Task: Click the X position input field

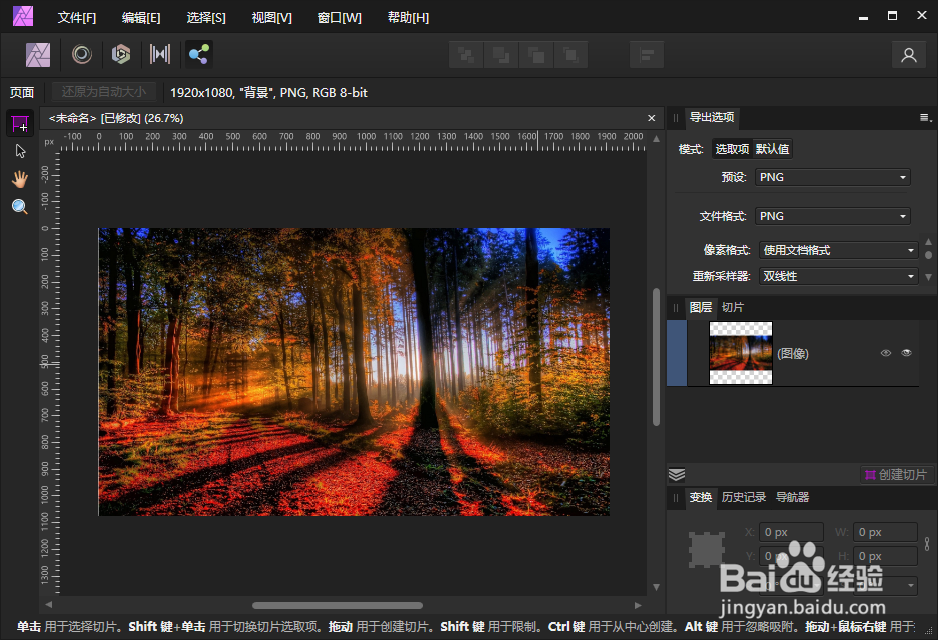Action: click(791, 531)
